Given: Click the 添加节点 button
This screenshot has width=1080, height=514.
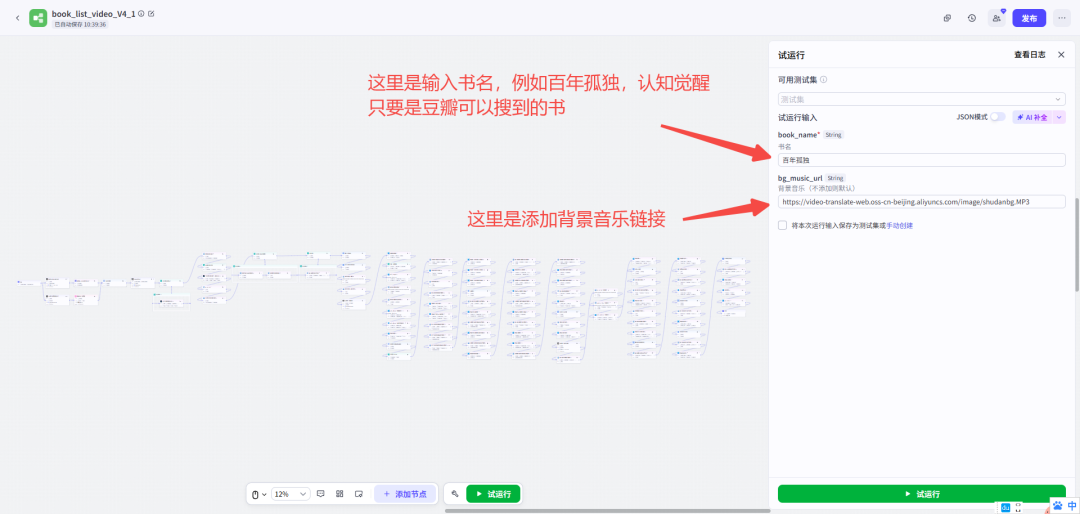Looking at the screenshot, I should click(405, 494).
